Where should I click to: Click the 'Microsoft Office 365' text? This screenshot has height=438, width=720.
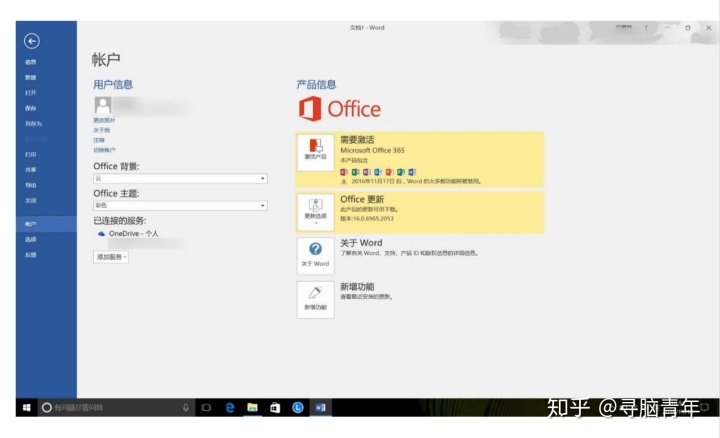pyautogui.click(x=372, y=150)
